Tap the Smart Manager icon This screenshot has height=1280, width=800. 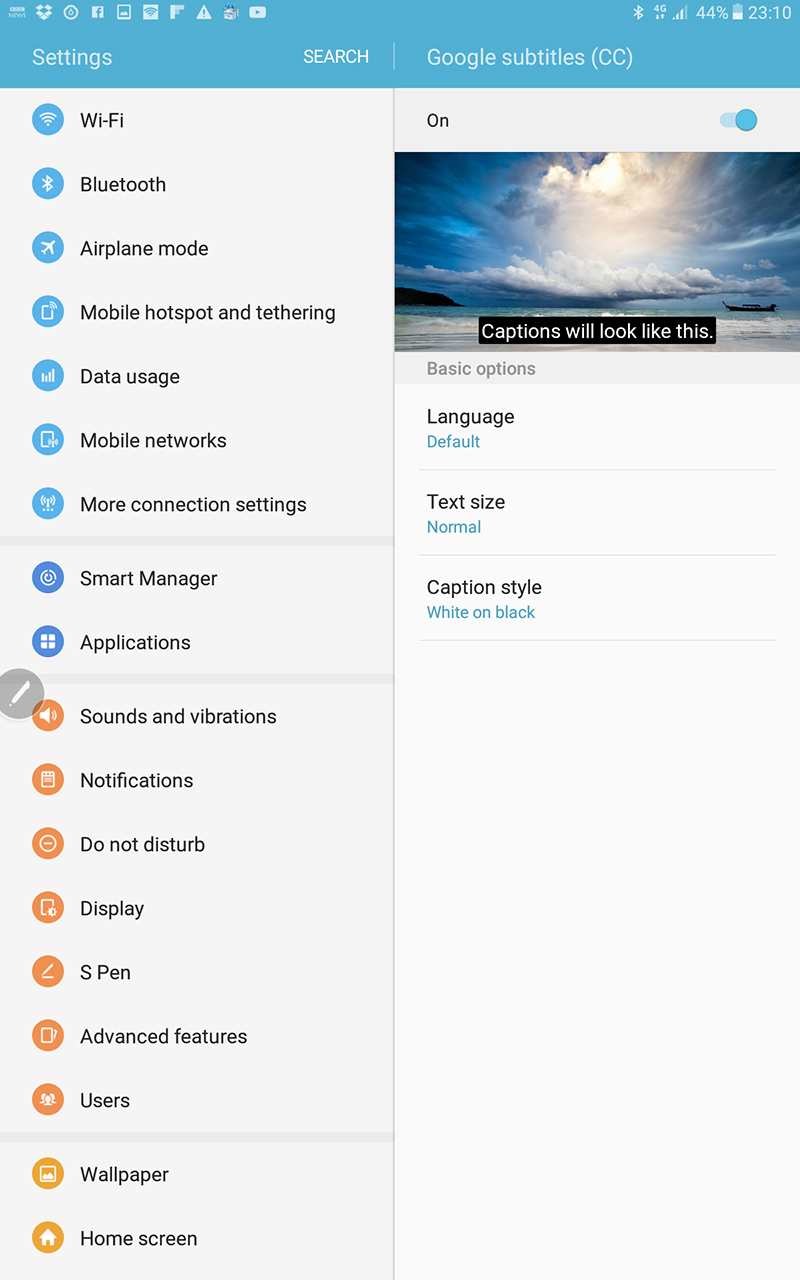(48, 578)
